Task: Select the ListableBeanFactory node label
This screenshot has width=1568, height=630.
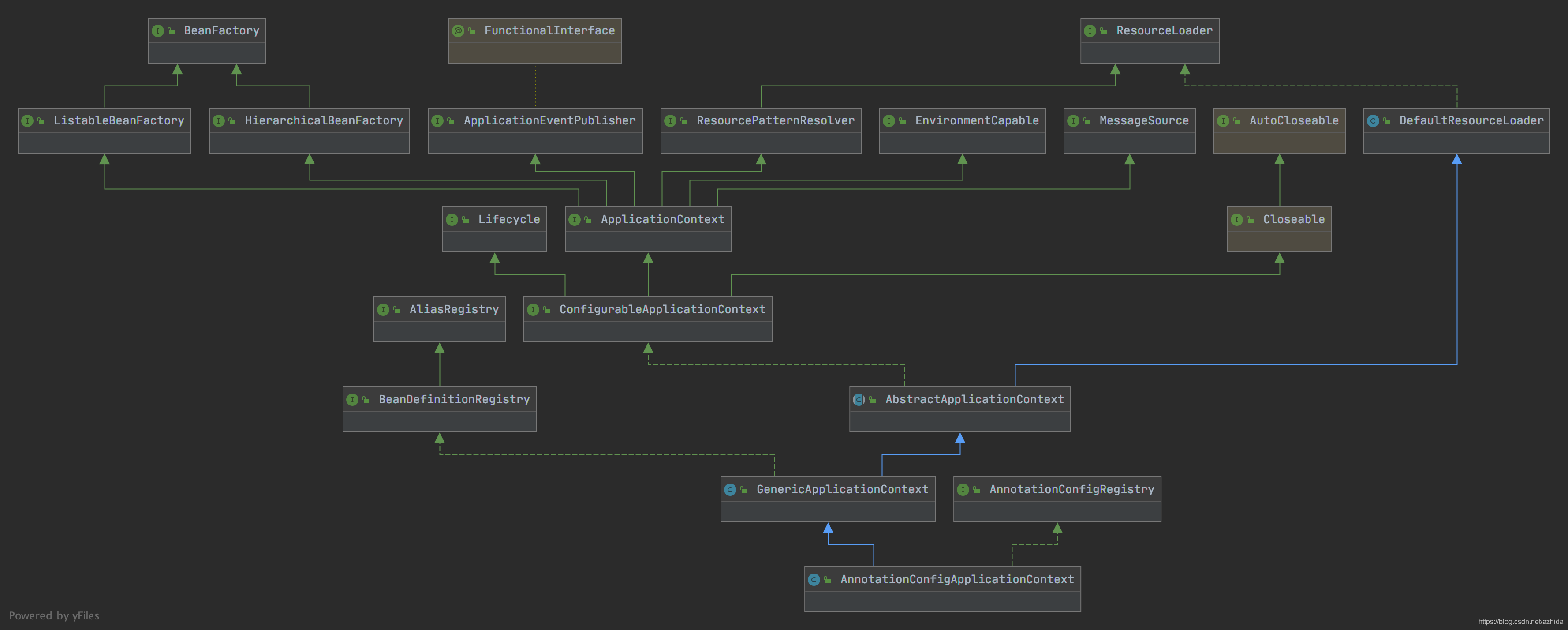Action: point(119,120)
